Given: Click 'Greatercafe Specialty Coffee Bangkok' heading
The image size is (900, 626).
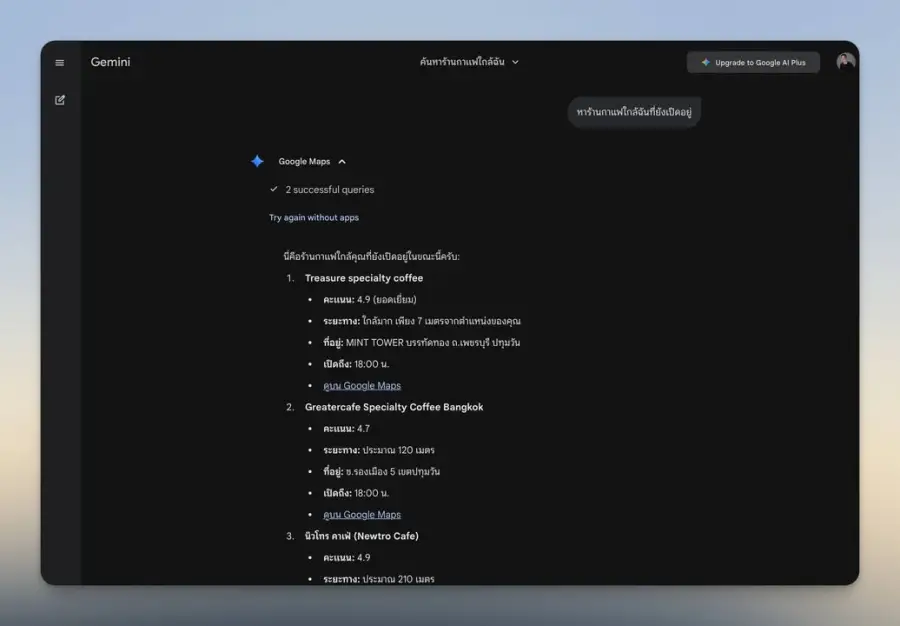Looking at the screenshot, I should [394, 407].
